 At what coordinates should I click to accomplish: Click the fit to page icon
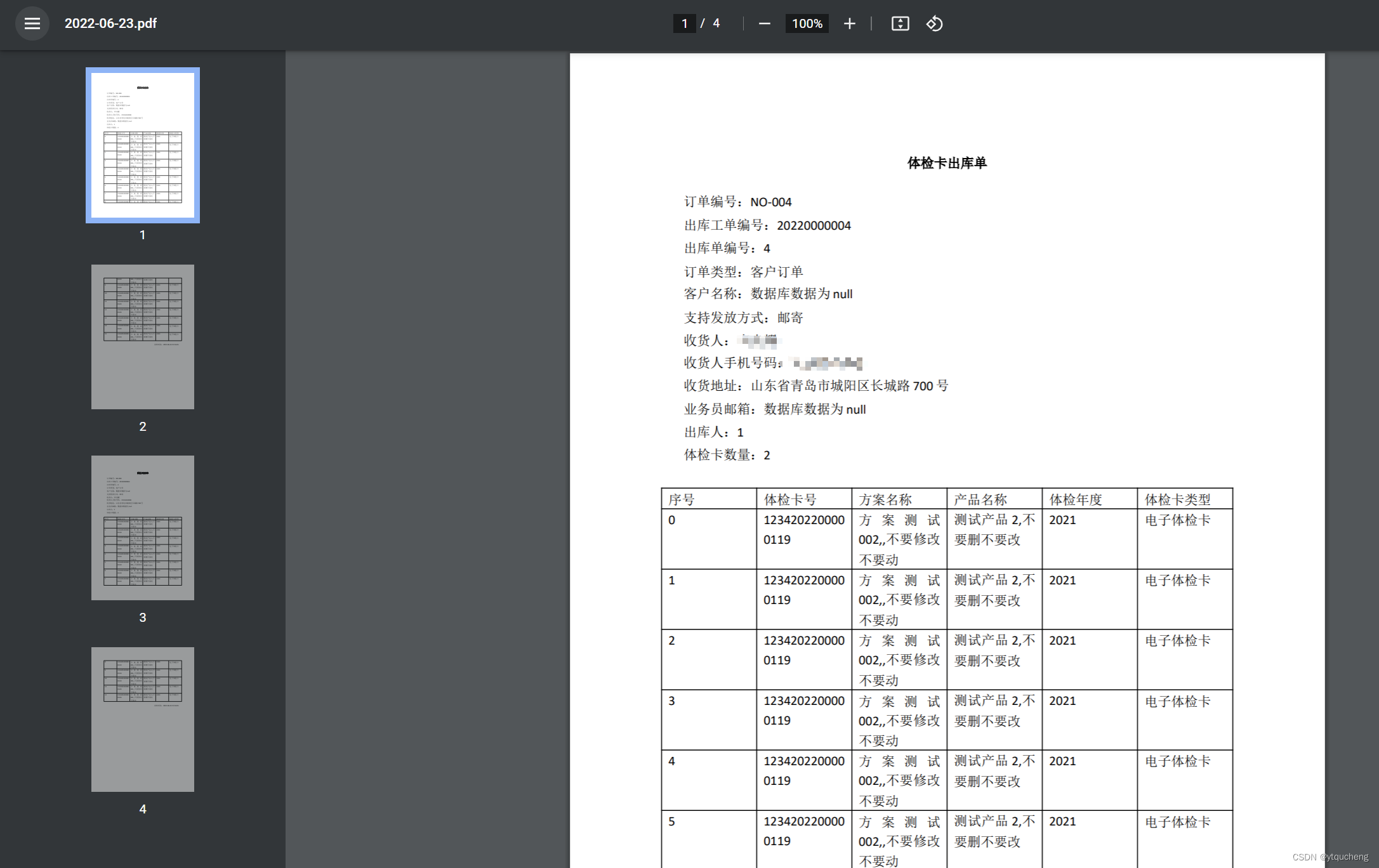(x=900, y=23)
